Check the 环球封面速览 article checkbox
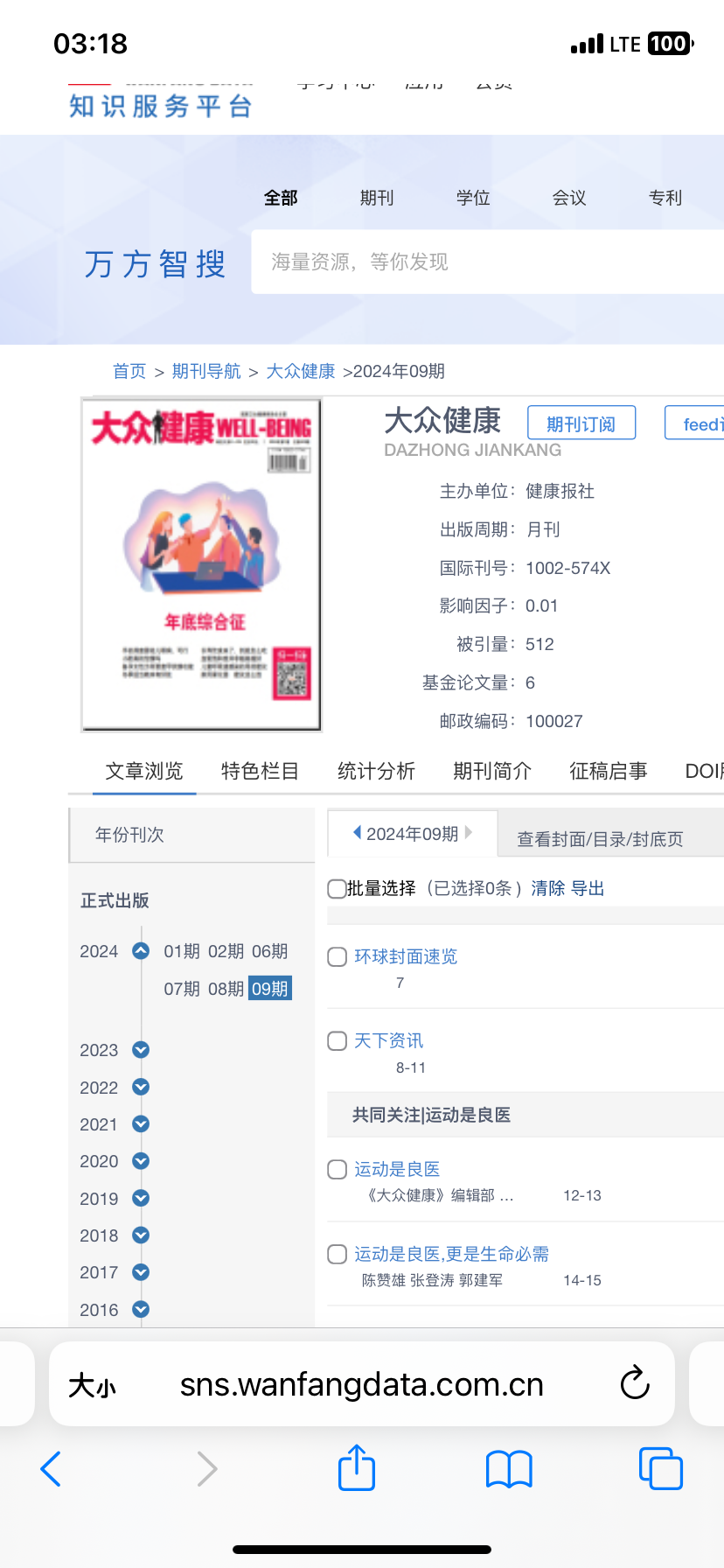The height and width of the screenshot is (1568, 724). pos(337,957)
